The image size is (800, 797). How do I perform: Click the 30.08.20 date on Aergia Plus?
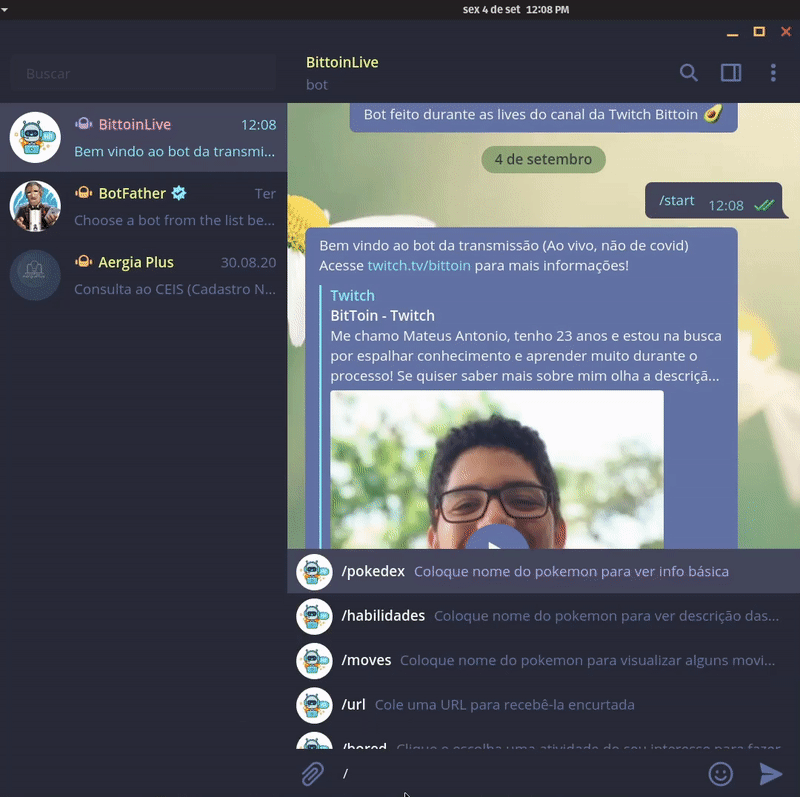pyautogui.click(x=248, y=262)
